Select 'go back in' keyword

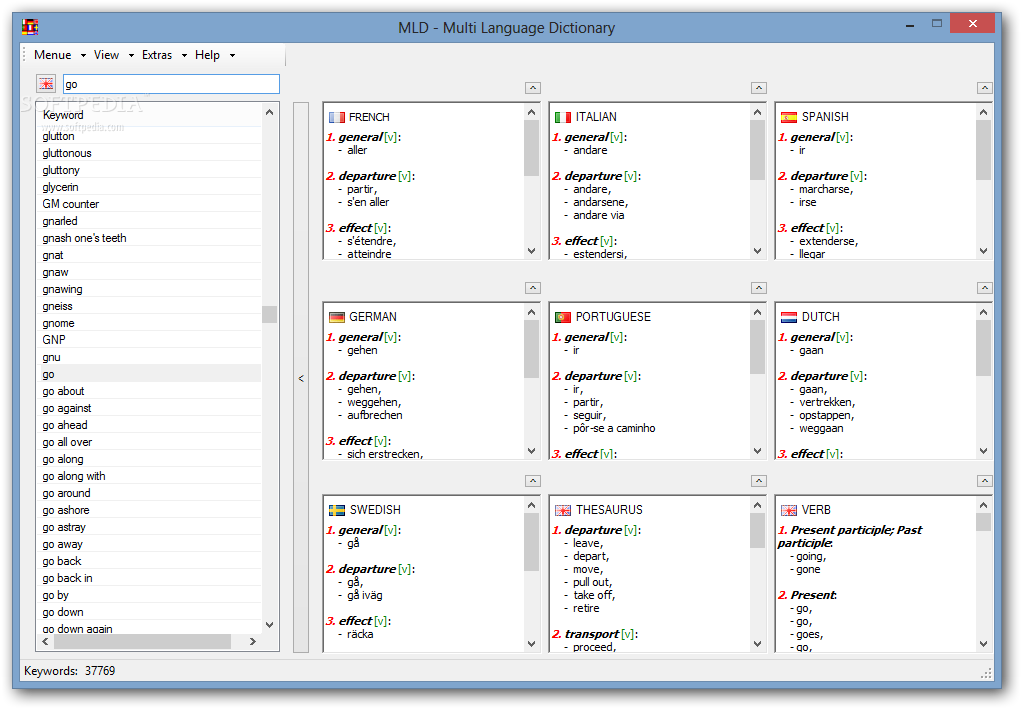coord(151,578)
